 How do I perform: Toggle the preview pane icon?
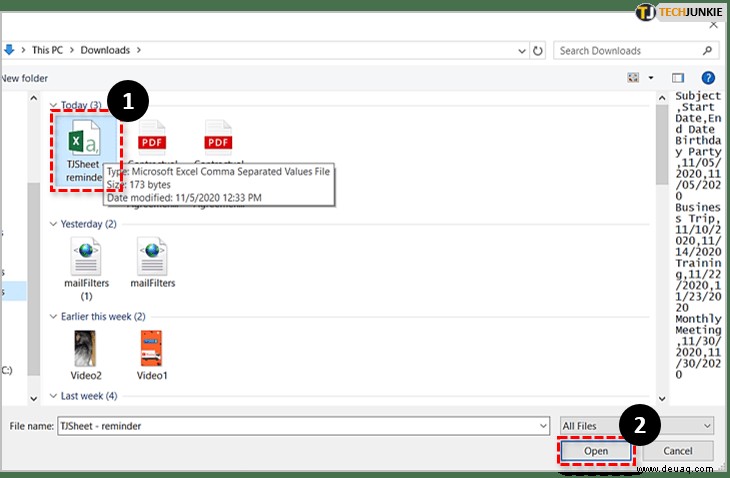(x=678, y=78)
